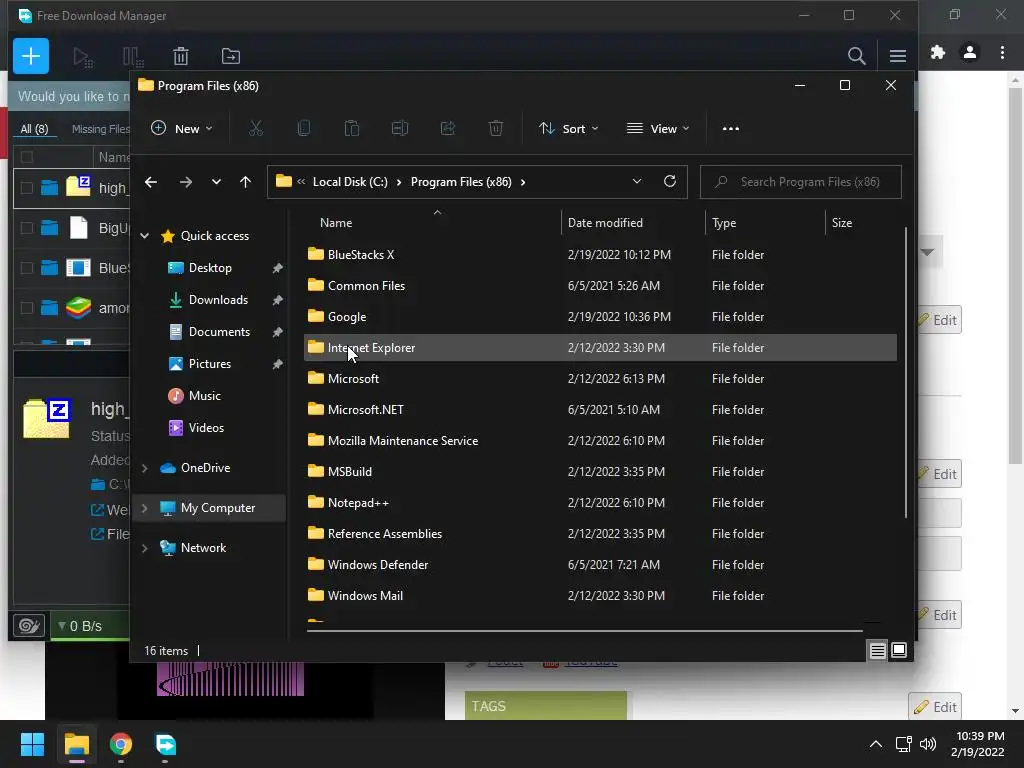Start downloads using the play icon in Free Download Manager
This screenshot has width=1024, height=768.
tap(82, 57)
